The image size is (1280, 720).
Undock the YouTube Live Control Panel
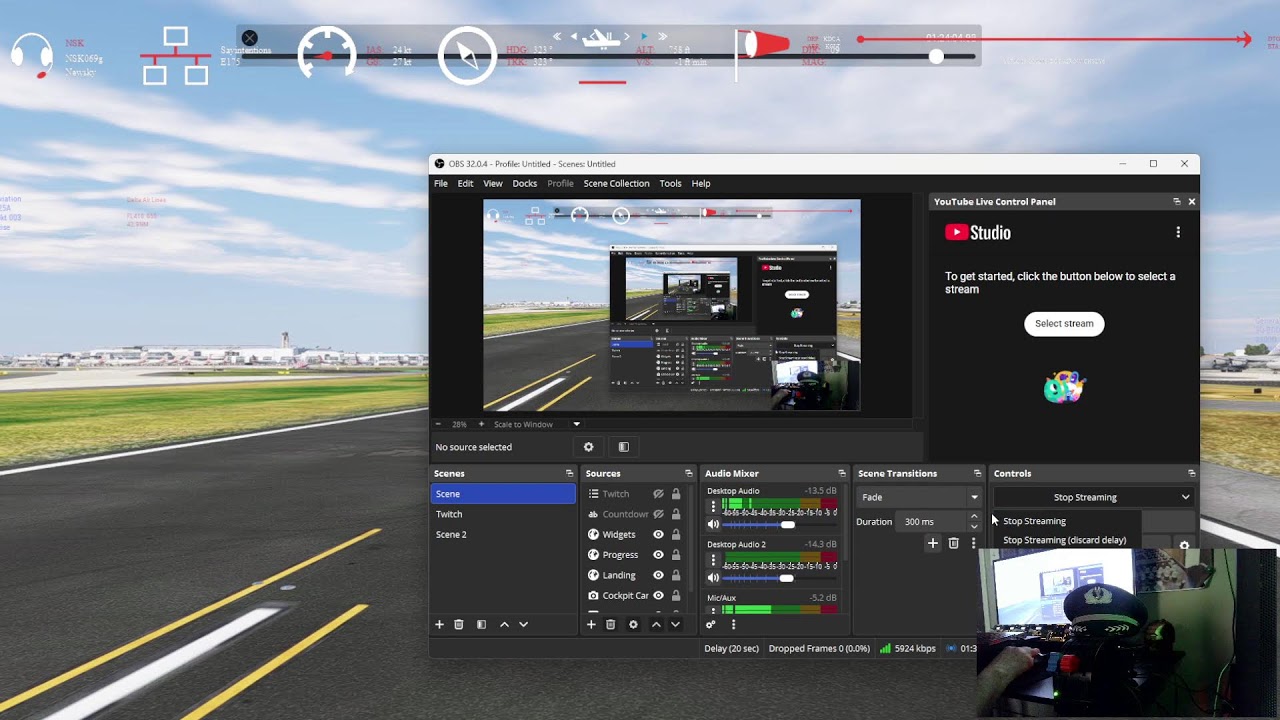1177,202
